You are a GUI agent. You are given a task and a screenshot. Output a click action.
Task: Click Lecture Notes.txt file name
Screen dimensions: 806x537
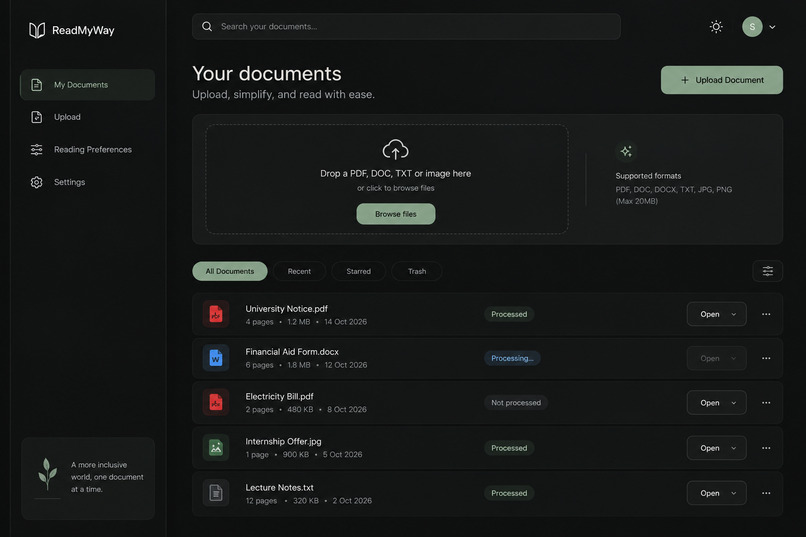pos(279,488)
